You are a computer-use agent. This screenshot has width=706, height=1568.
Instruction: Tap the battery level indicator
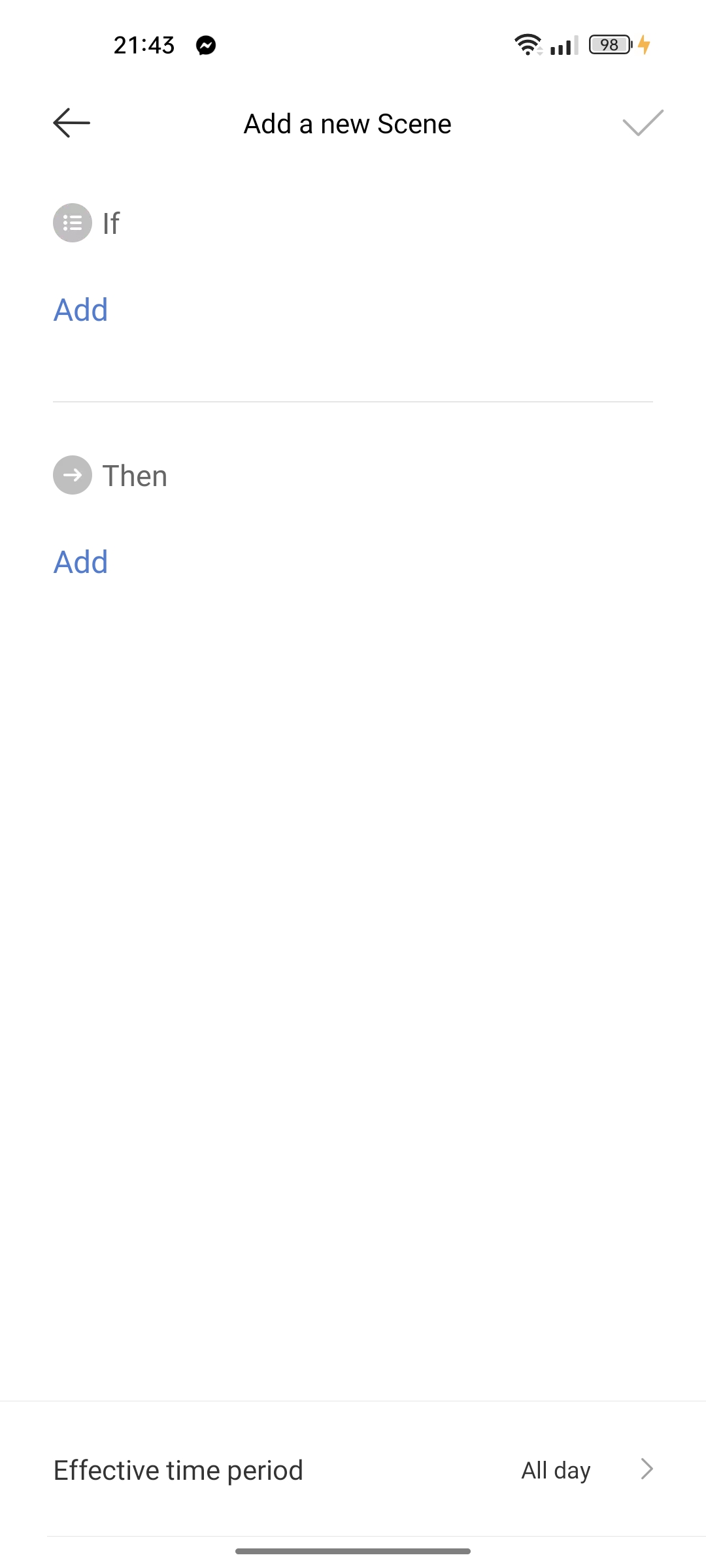click(x=610, y=44)
